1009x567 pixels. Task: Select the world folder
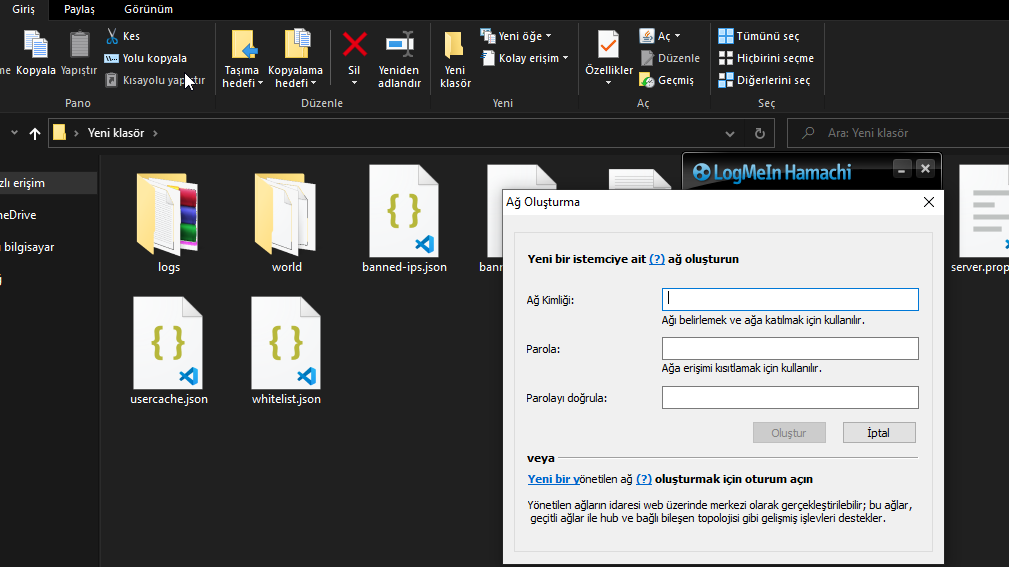286,221
